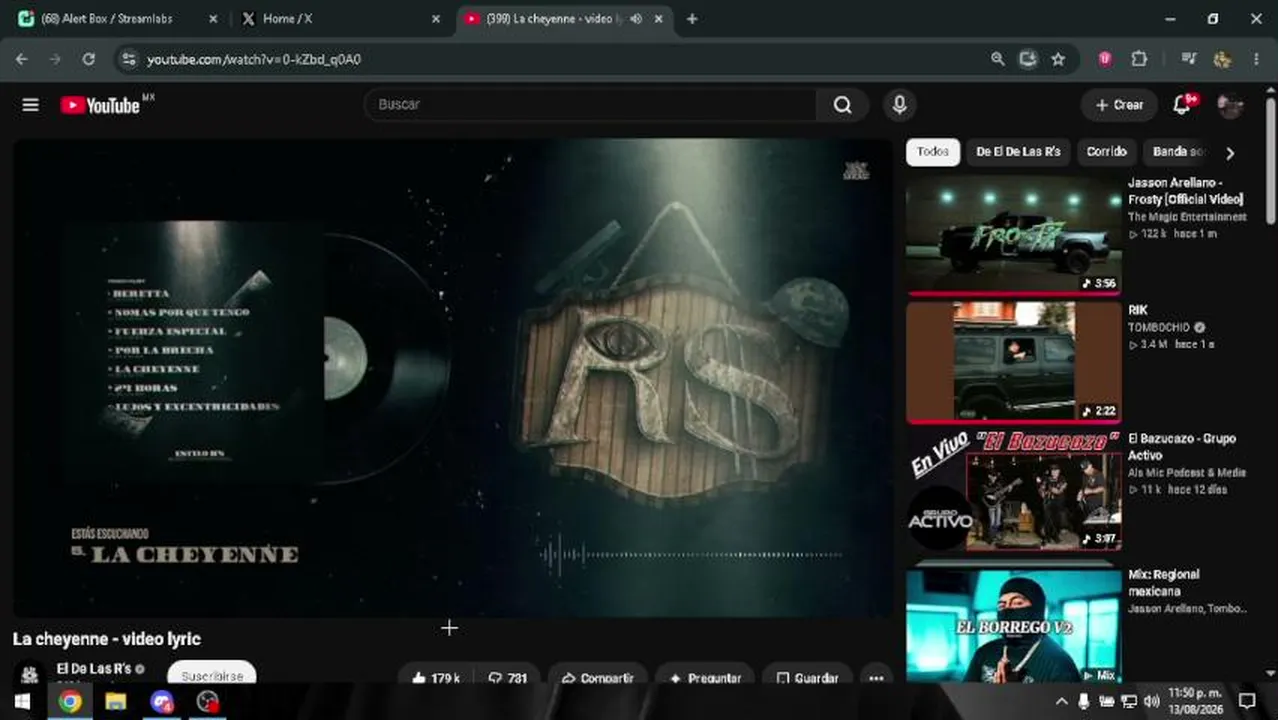Open the notifications bell
1278x720 pixels.
click(1182, 105)
